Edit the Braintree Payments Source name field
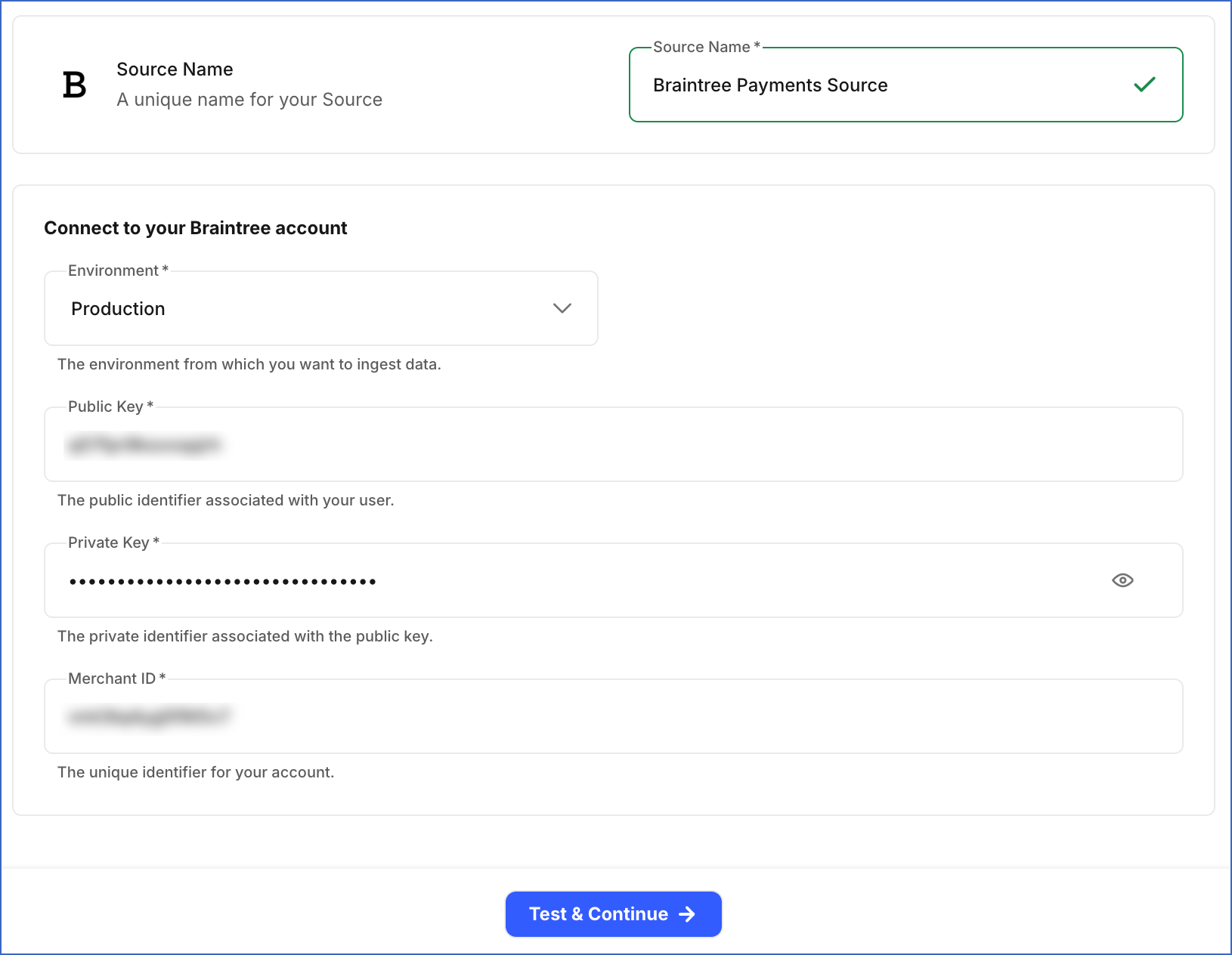Image resolution: width=1232 pixels, height=955 pixels. pos(905,85)
